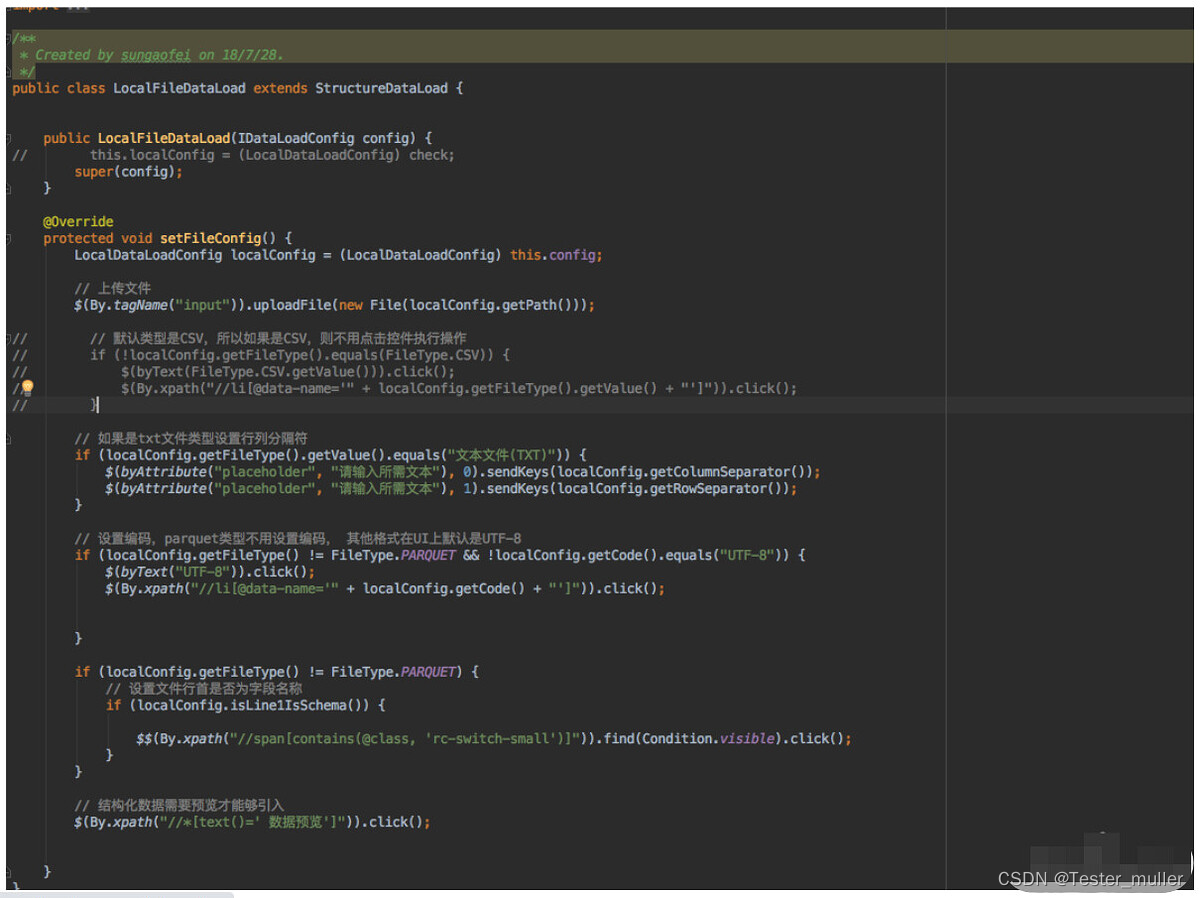The width and height of the screenshot is (1200, 898).
Task: Click the comment '// 结构化数据需要预览才能够引入'
Action: pyautogui.click(x=179, y=805)
